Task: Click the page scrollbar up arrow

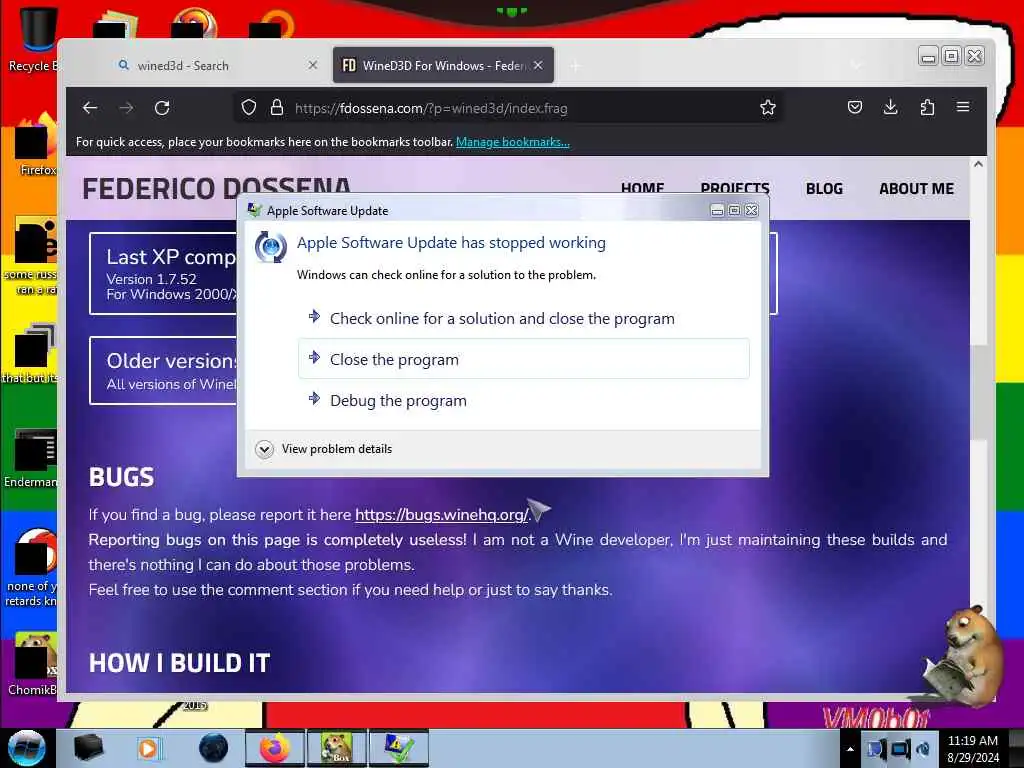Action: 978,165
